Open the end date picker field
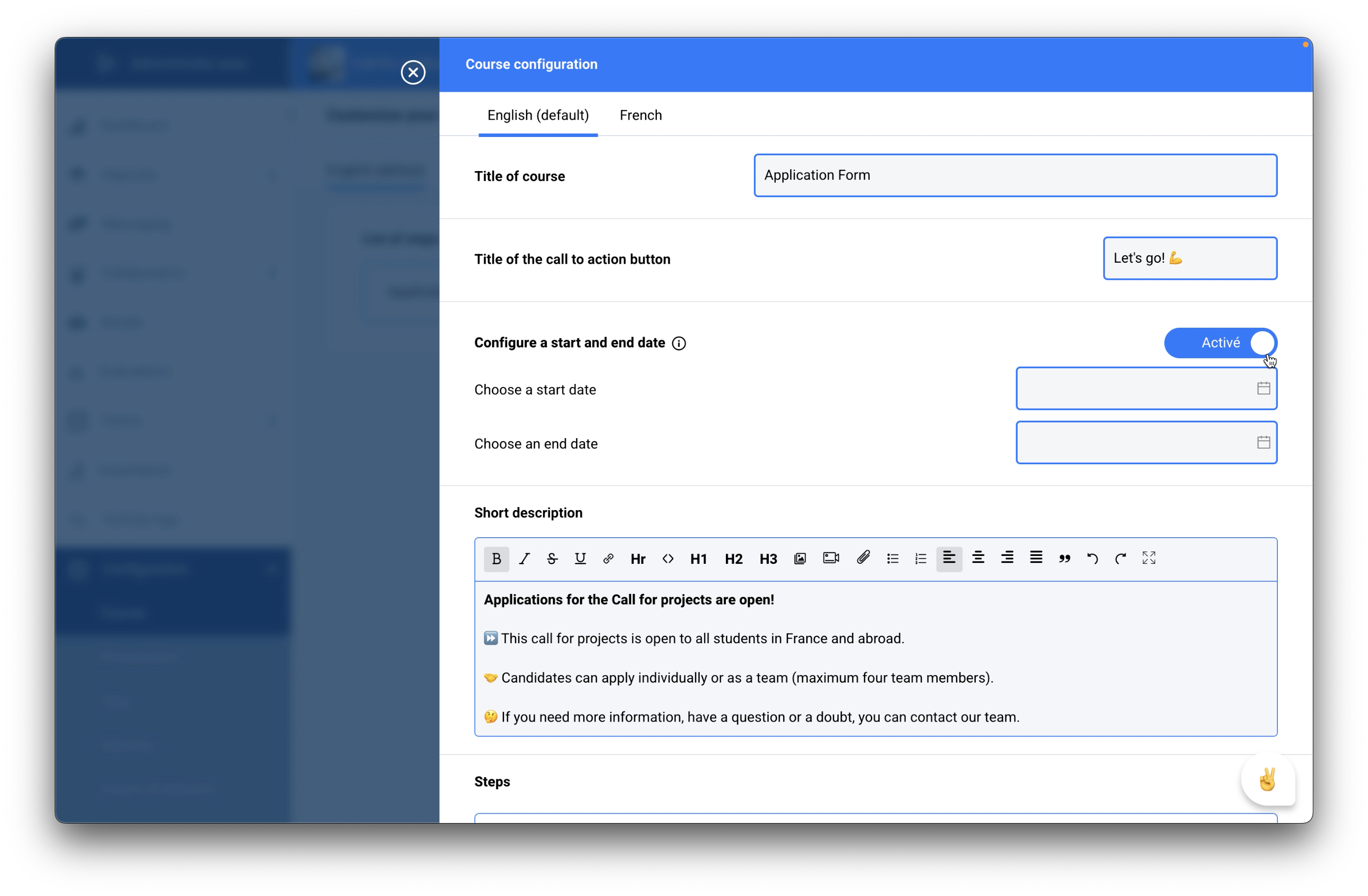Image resolution: width=1368 pixels, height=896 pixels. tap(1146, 443)
